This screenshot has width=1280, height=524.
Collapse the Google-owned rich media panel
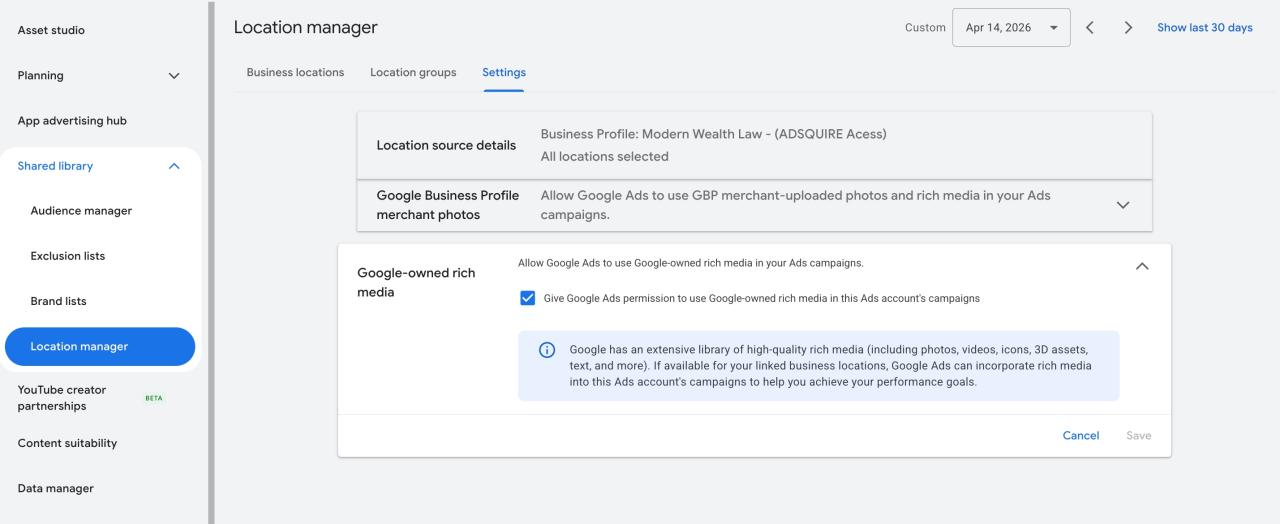1142,266
